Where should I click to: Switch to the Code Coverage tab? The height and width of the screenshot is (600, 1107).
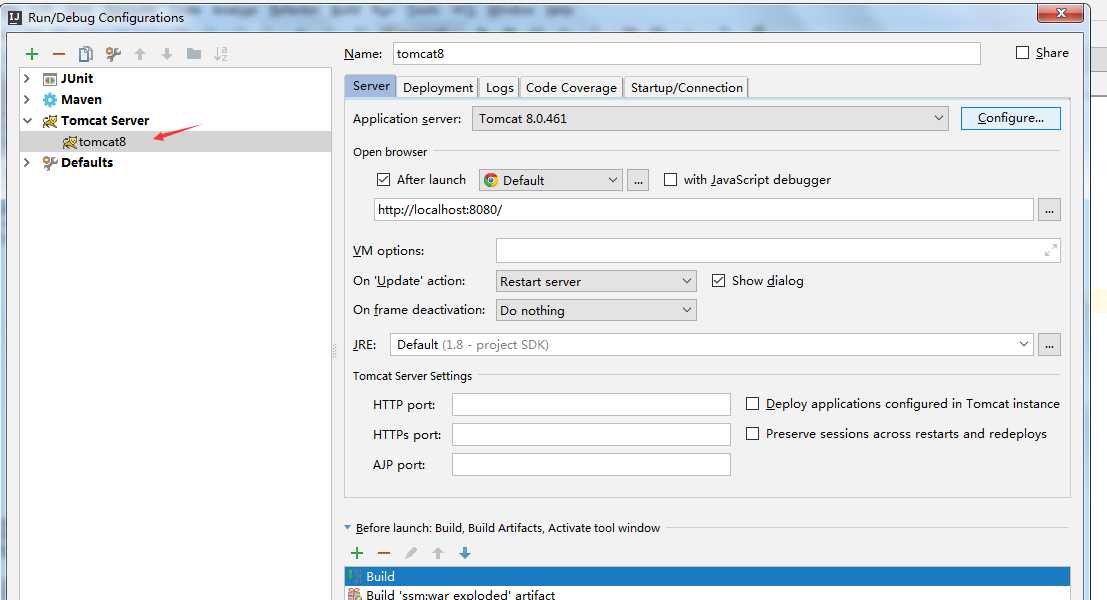(571, 88)
